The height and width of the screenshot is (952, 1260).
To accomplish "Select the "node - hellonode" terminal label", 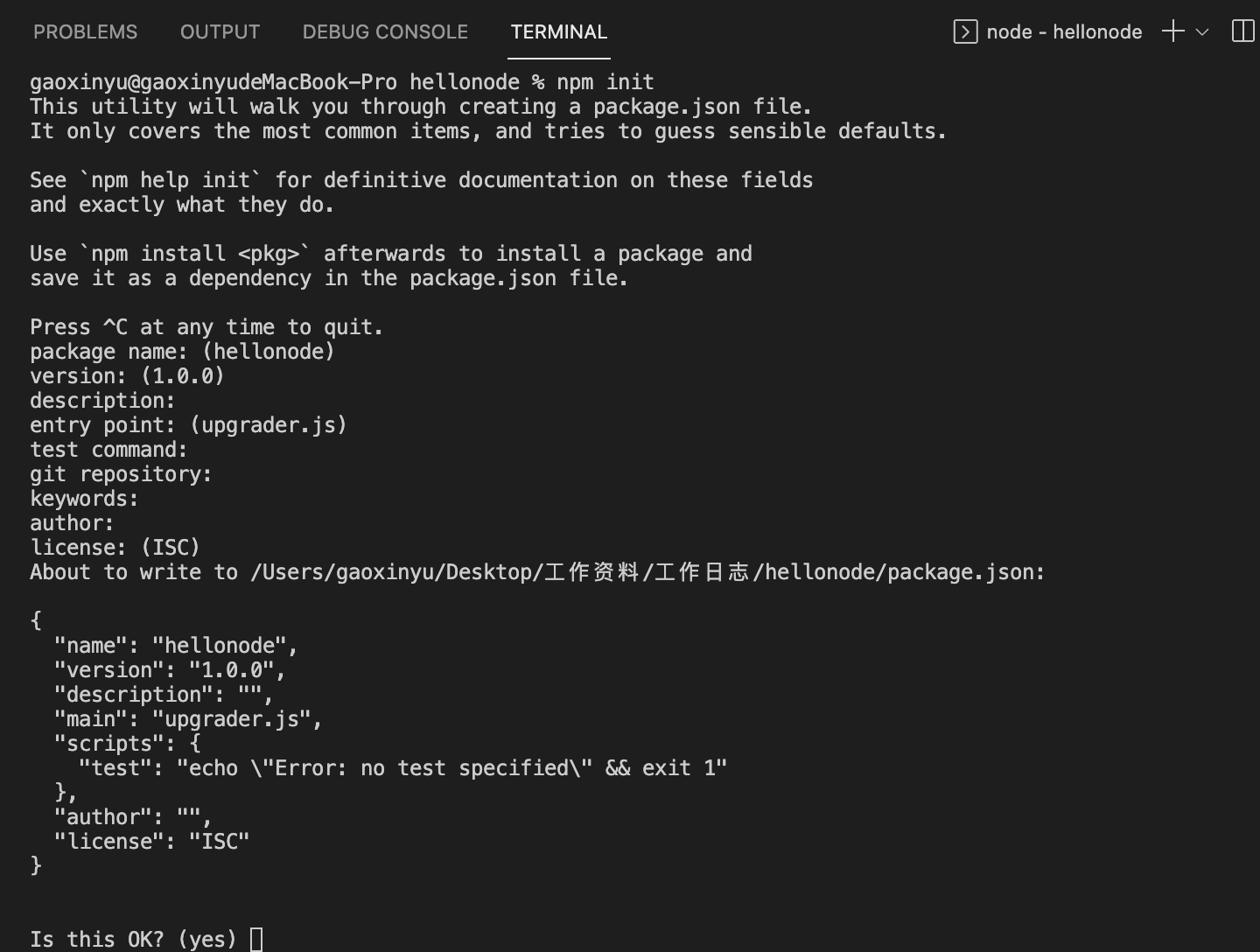I will (1064, 32).
